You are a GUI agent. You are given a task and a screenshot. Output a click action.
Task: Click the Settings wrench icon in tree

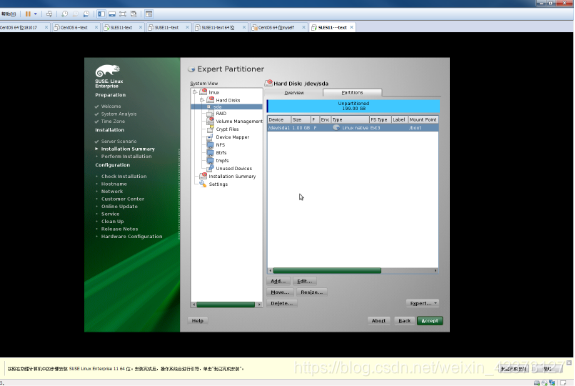pos(203,184)
